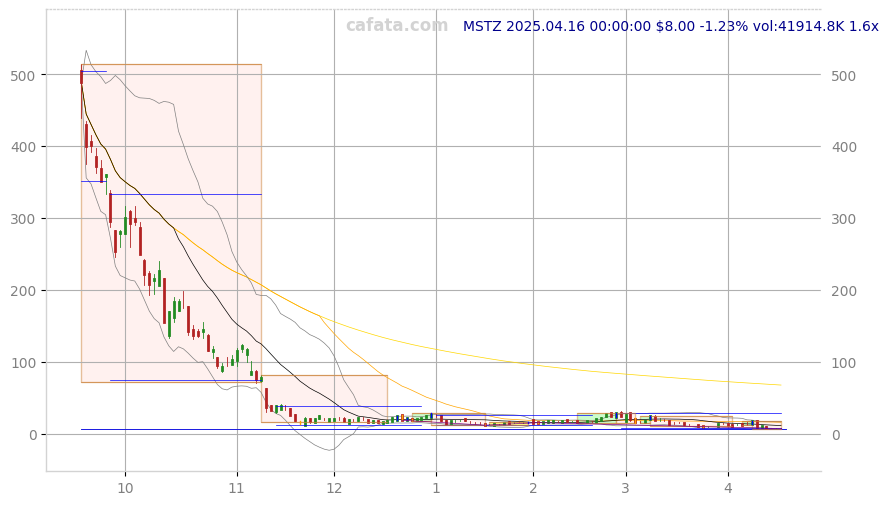Click the 0 label on the right y-axis
This screenshot has width=889, height=505.
coord(835,435)
